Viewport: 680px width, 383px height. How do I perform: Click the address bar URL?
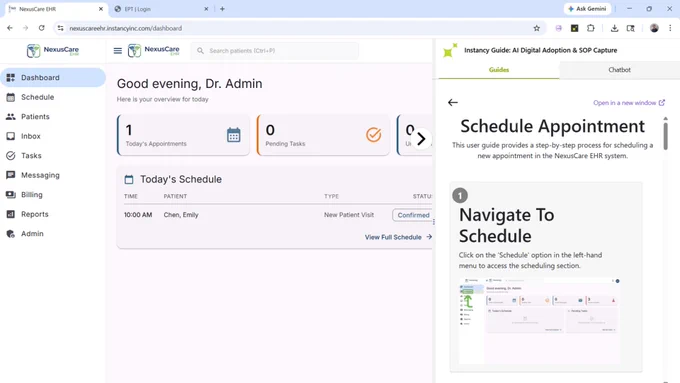point(126,28)
